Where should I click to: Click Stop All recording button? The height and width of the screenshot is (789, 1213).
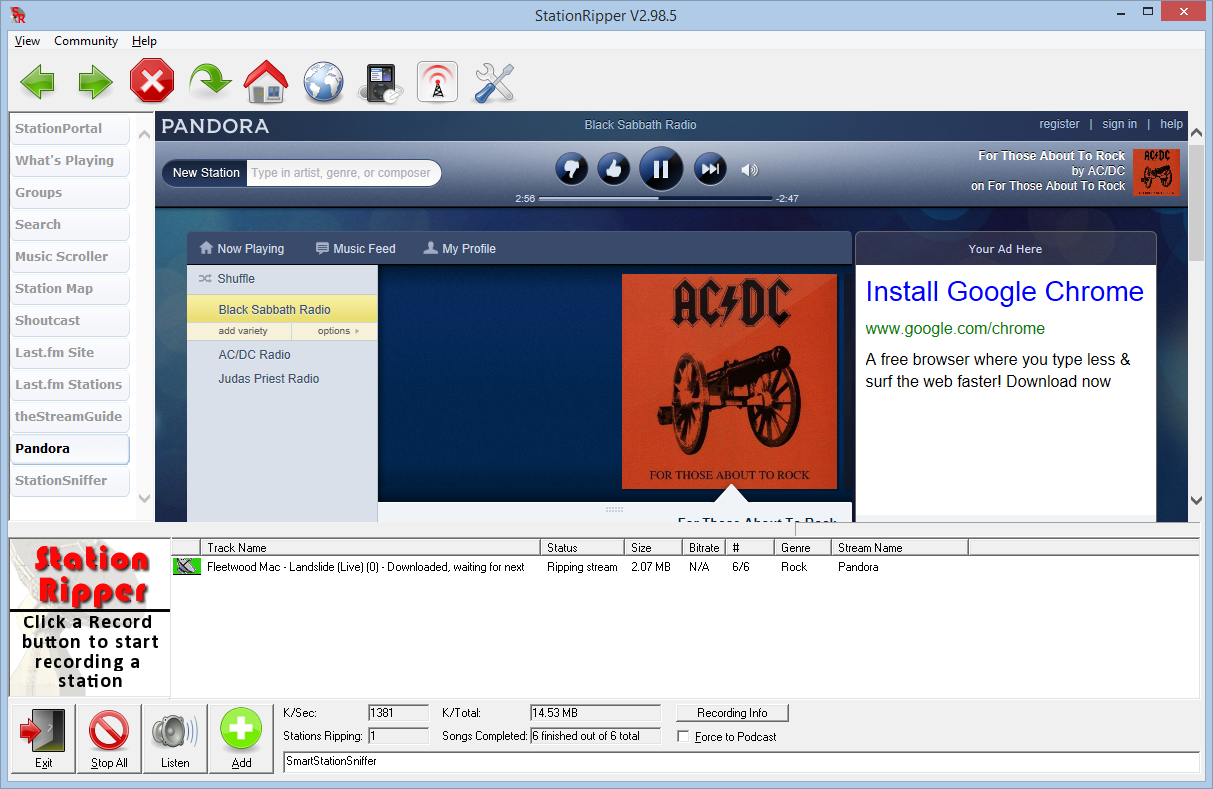pyautogui.click(x=109, y=739)
